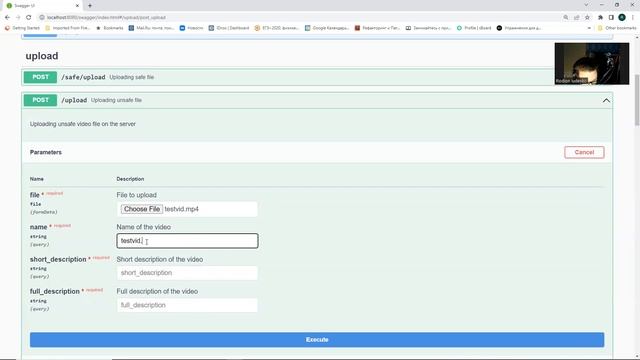Open the Getting Started bookmark

(22, 28)
